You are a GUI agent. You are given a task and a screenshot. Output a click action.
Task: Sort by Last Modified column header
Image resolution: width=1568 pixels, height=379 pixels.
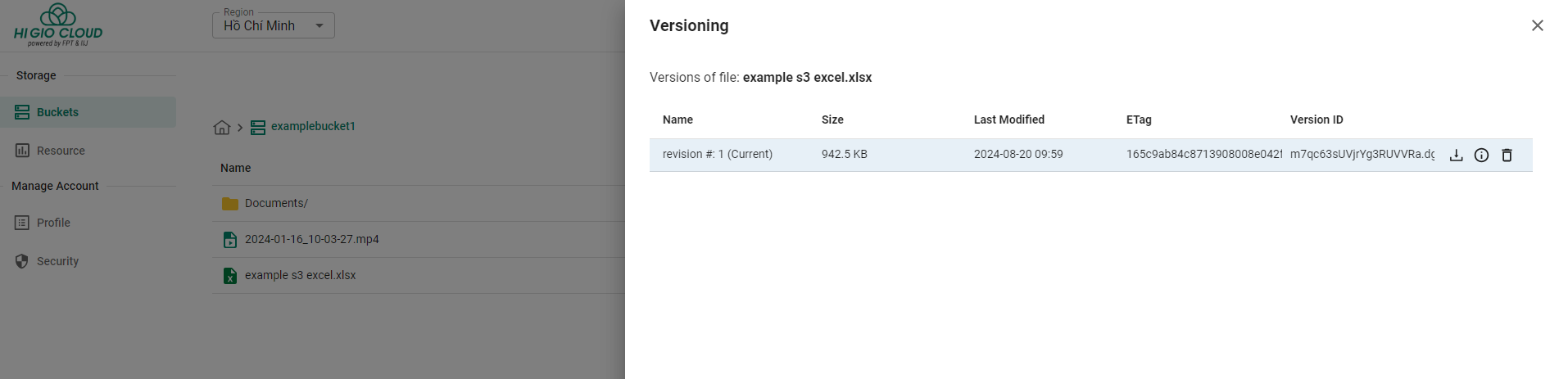1009,120
